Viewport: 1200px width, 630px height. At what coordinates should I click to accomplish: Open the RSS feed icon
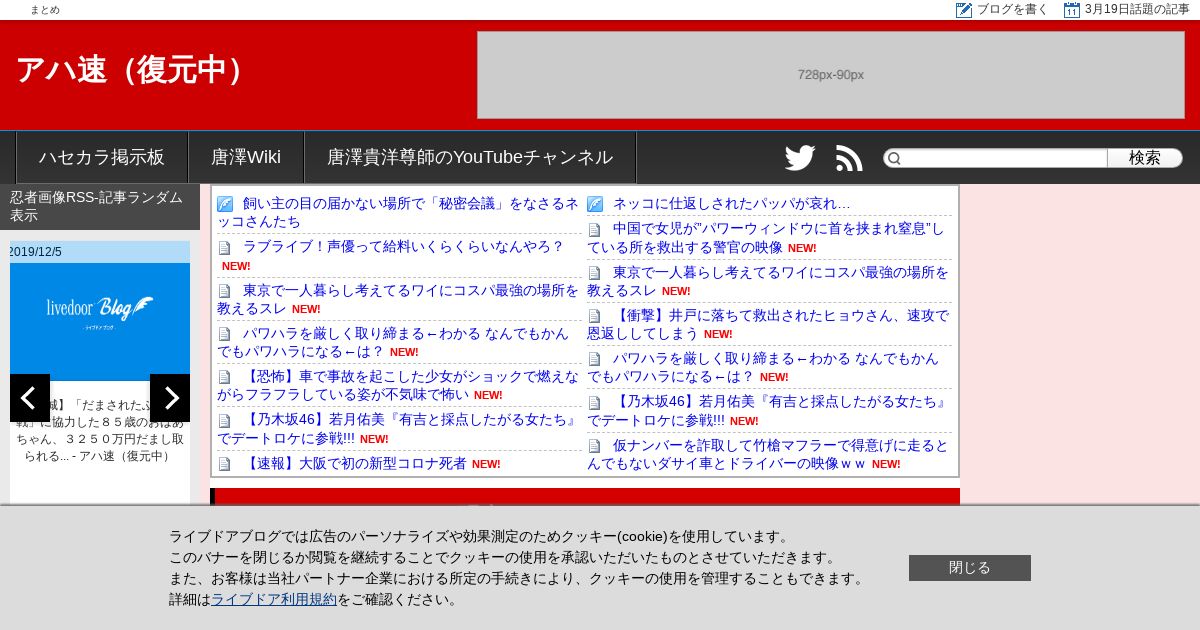(849, 158)
